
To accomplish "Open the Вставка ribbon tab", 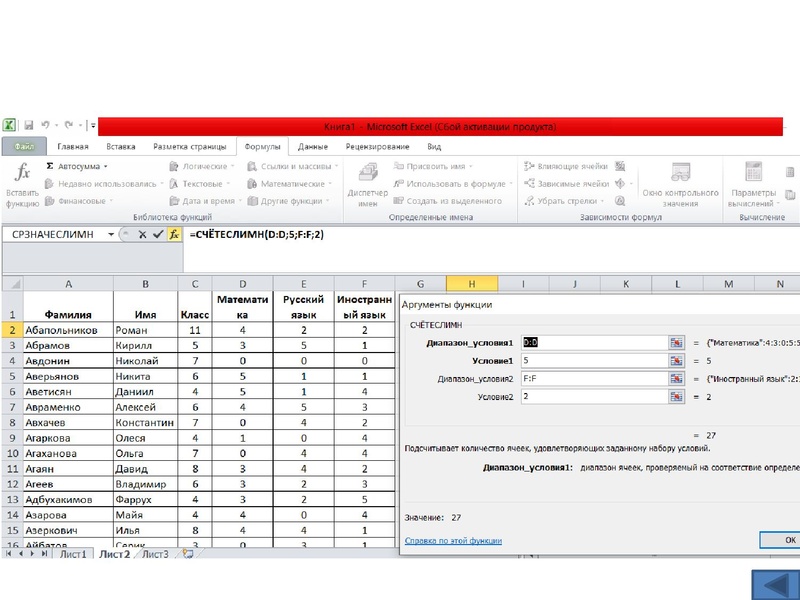I will 123,146.
